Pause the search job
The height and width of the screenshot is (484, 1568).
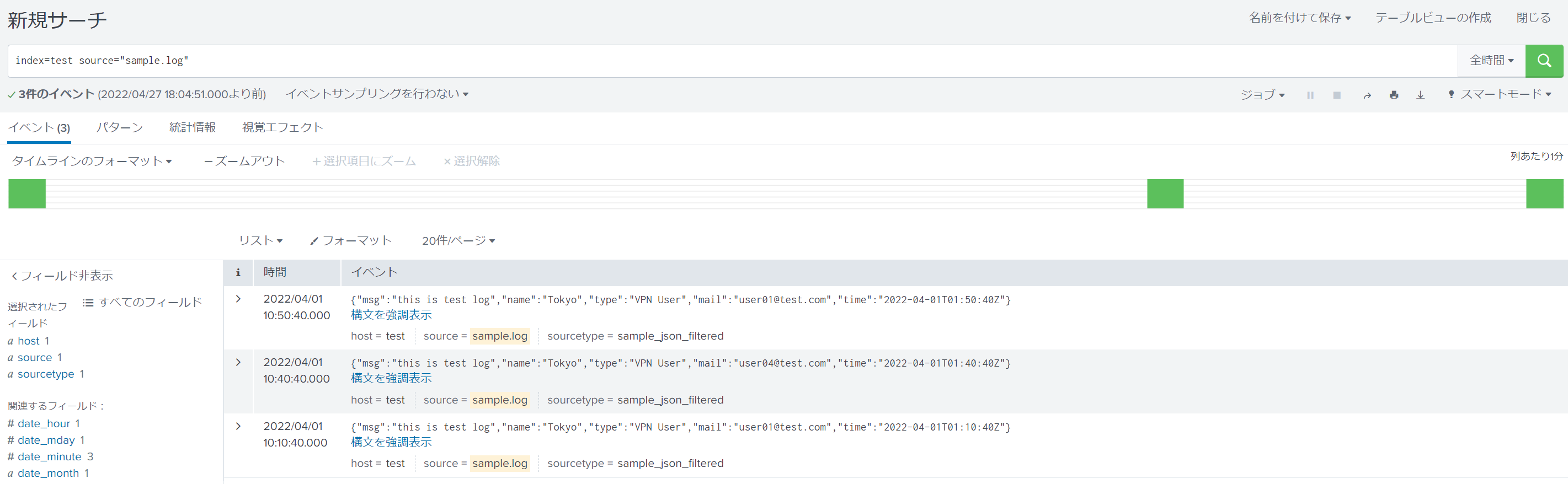[1310, 95]
